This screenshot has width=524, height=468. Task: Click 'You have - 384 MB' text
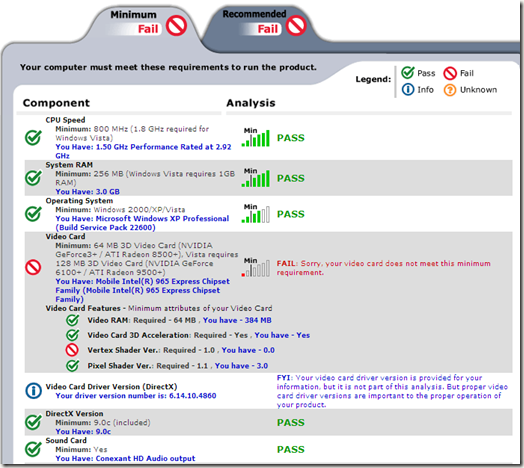(237, 320)
